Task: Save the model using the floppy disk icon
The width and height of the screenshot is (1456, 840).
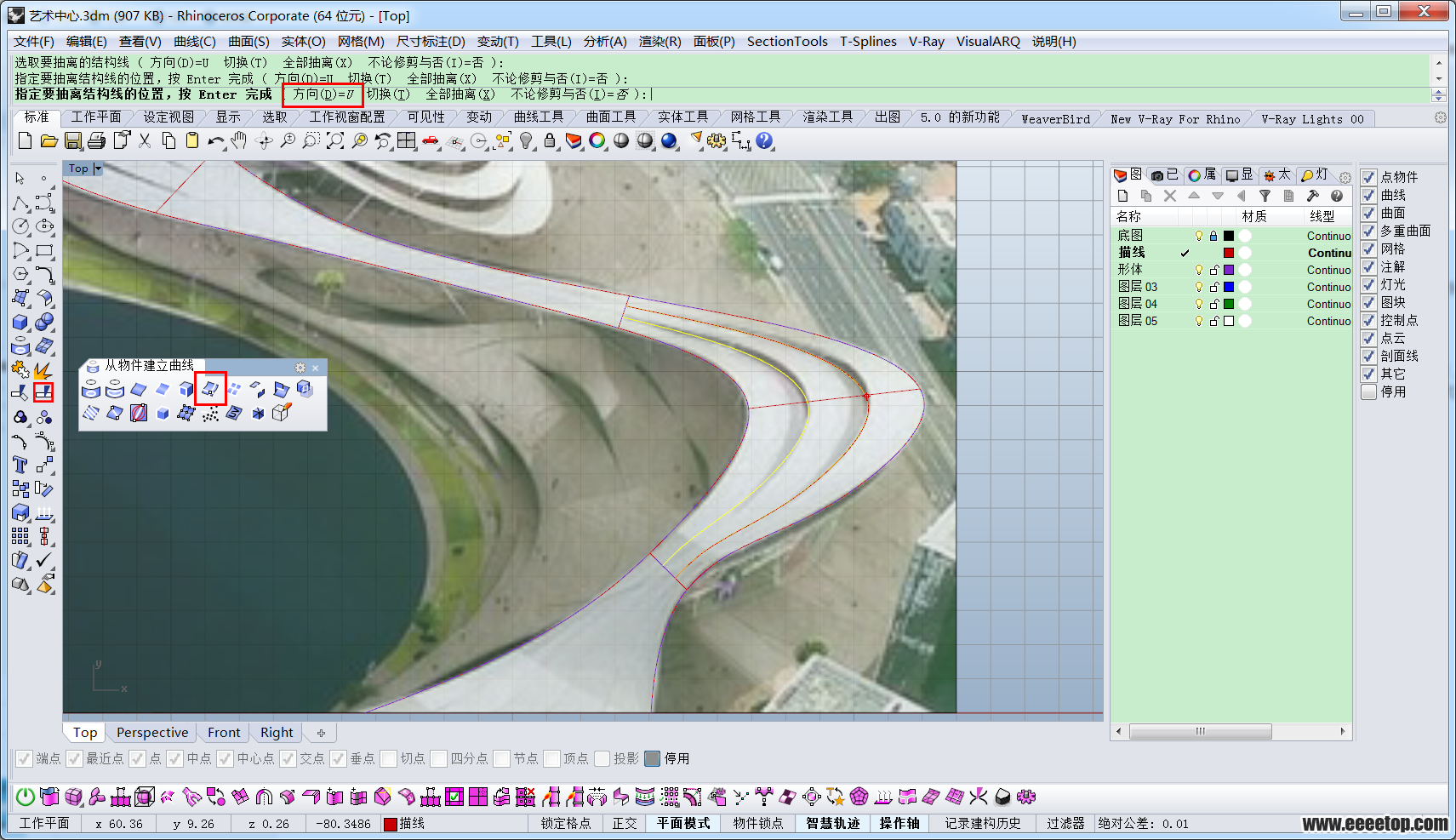Action: pos(73,141)
